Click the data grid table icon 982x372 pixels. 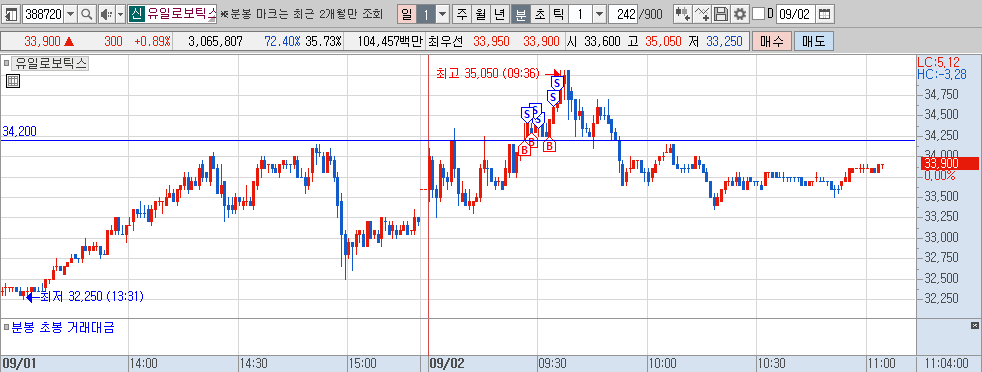point(13,80)
